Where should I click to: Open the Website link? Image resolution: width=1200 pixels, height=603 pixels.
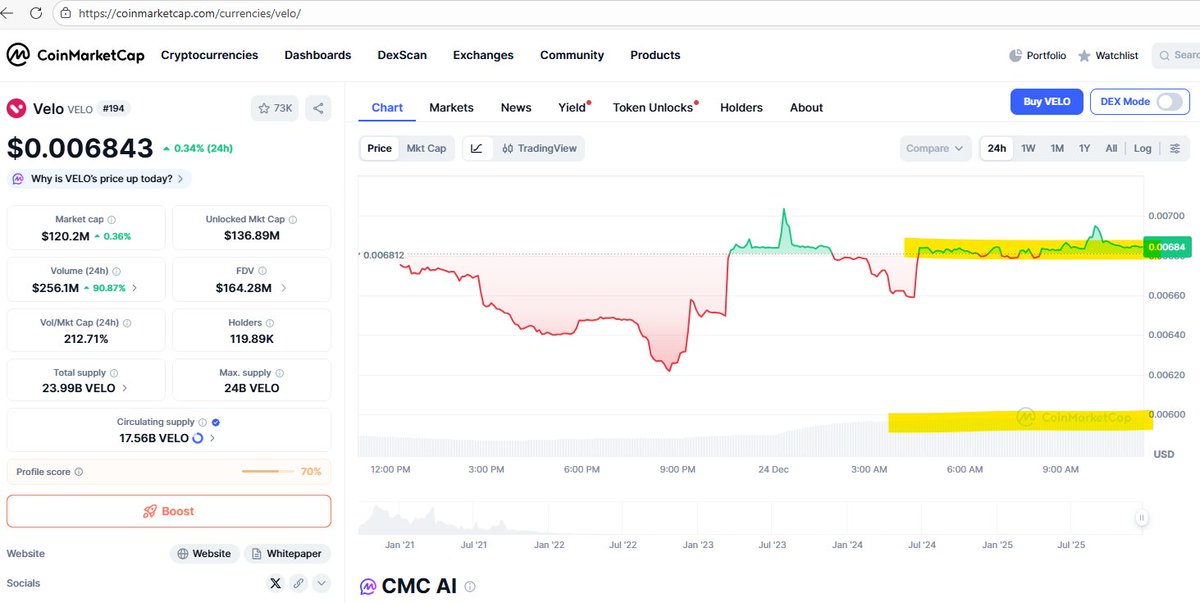204,553
